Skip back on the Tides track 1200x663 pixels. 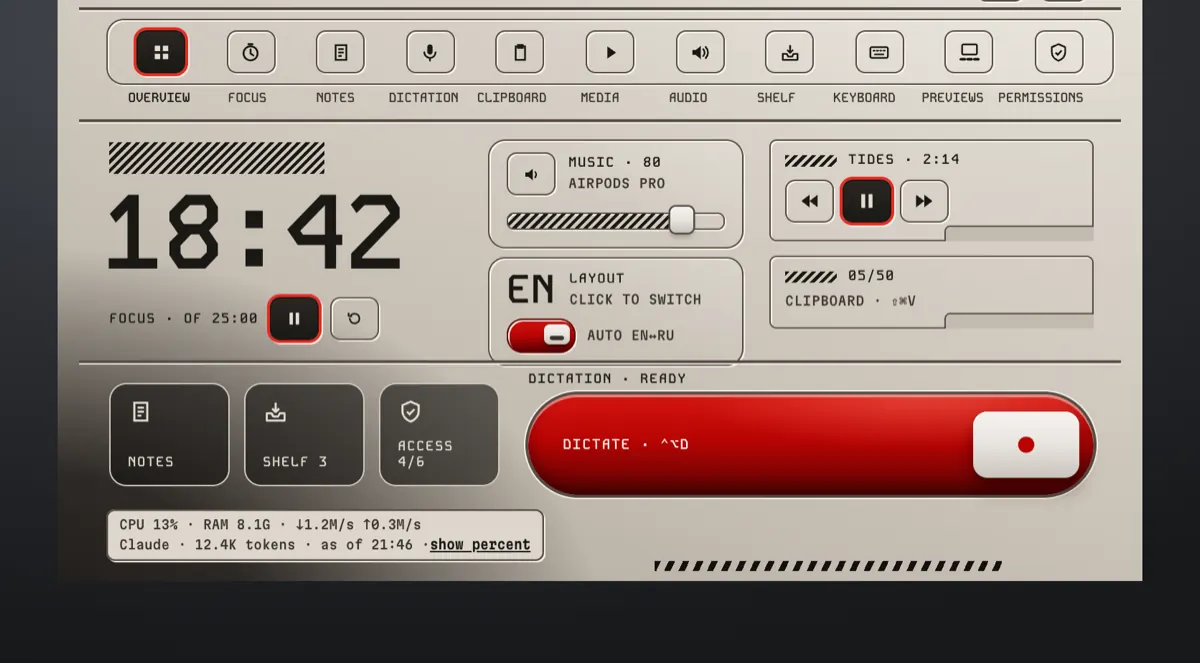pyautogui.click(x=810, y=201)
